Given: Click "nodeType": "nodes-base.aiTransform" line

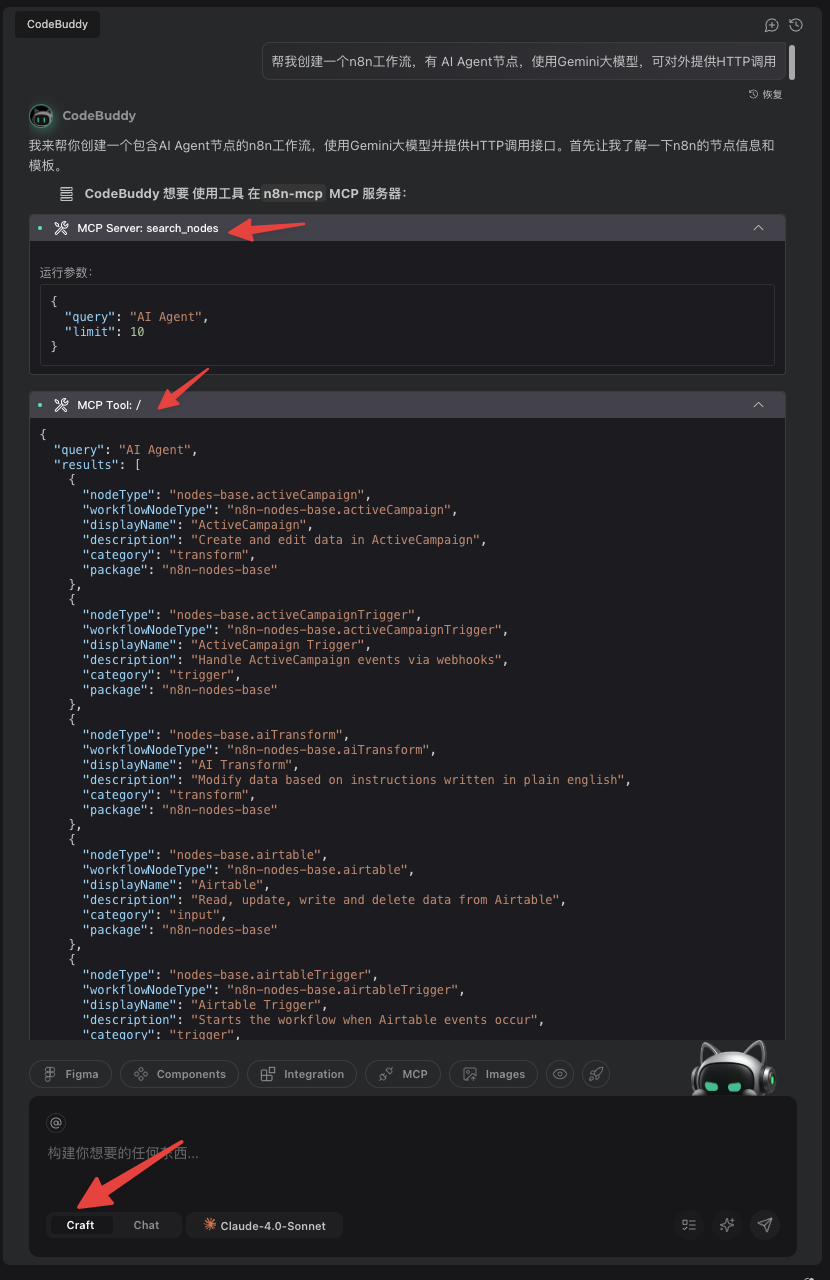Looking at the screenshot, I should pyautogui.click(x=216, y=735).
